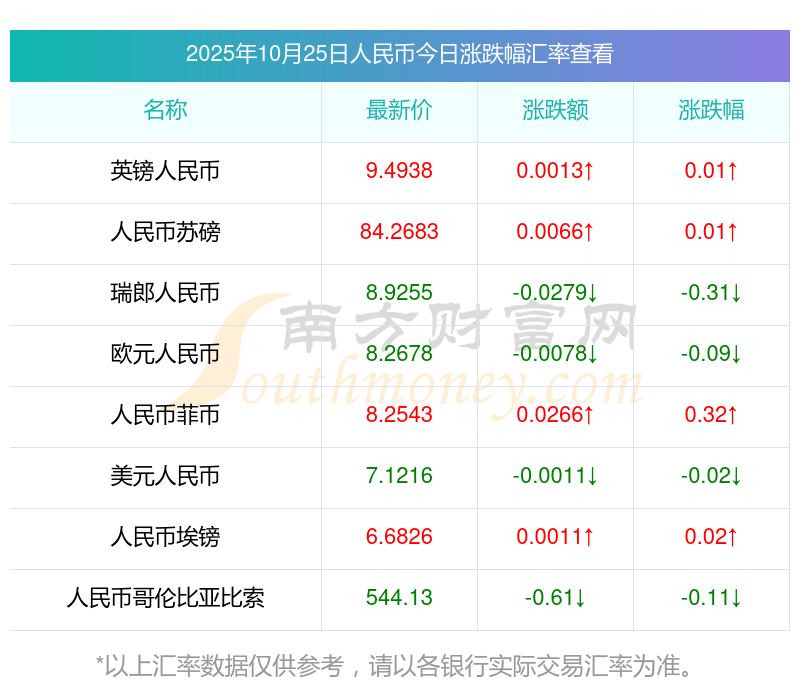Click the price 8.2678
Screen dimensions: 800x697
(399, 354)
